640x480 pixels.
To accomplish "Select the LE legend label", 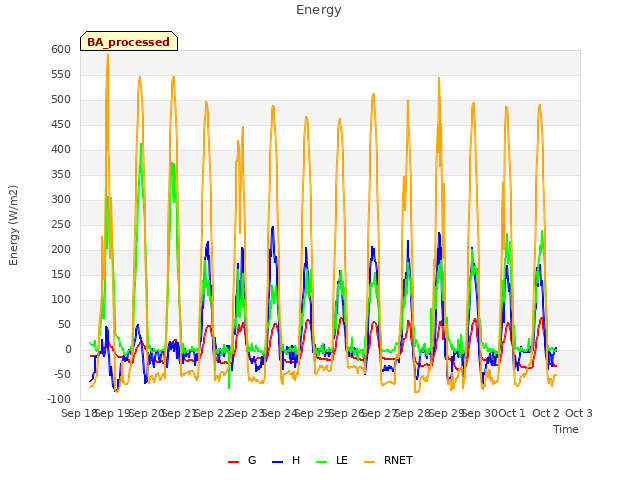I will (342, 460).
